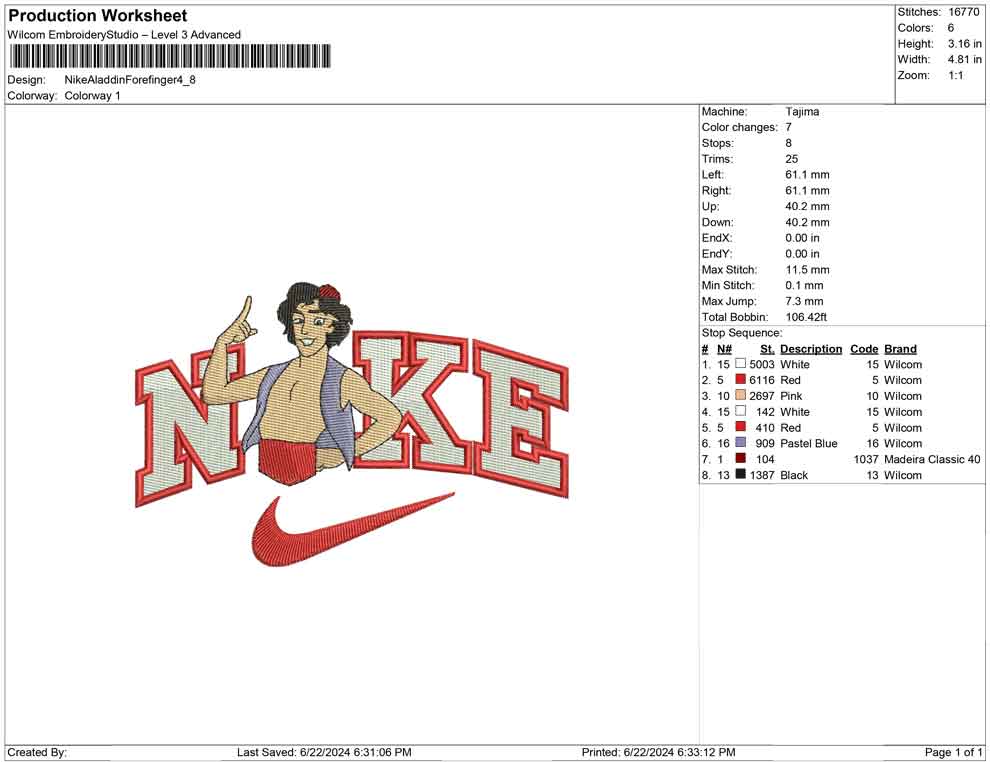Click 'Wilcom EmbroideryStudio – Level 3 Advanced' text
This screenshot has width=990, height=762.
[124, 35]
